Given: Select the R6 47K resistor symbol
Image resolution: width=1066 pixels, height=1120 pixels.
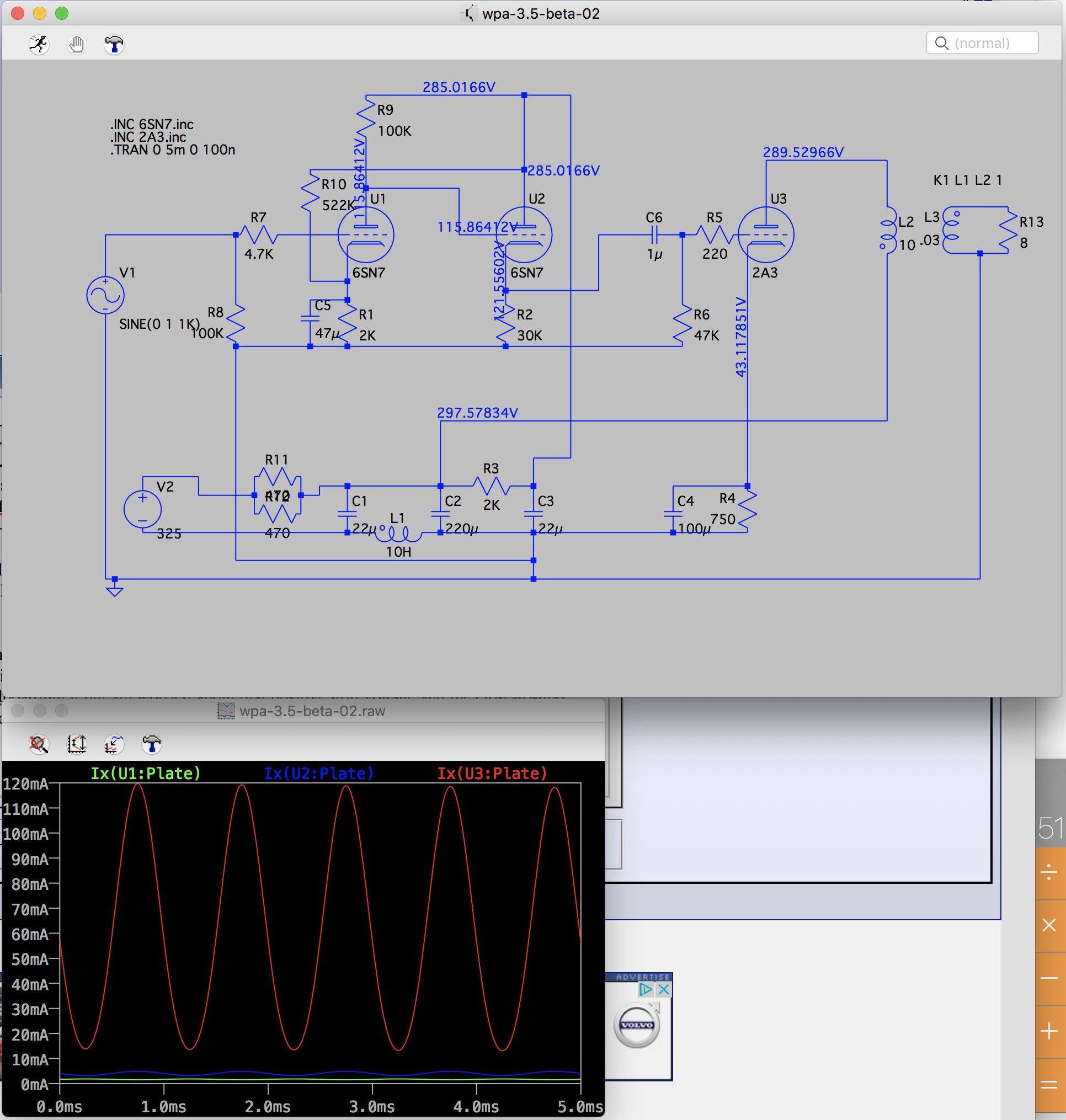Looking at the screenshot, I should point(683,323).
